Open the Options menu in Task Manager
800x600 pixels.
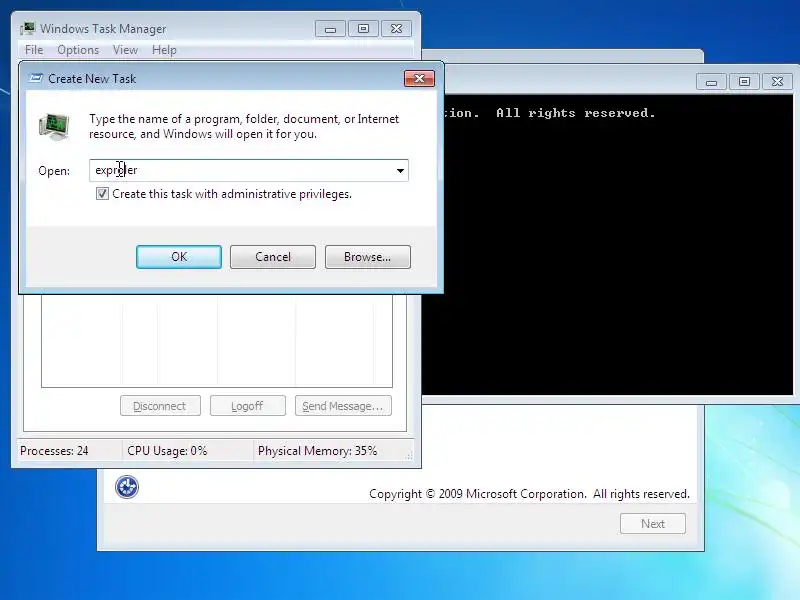(78, 50)
